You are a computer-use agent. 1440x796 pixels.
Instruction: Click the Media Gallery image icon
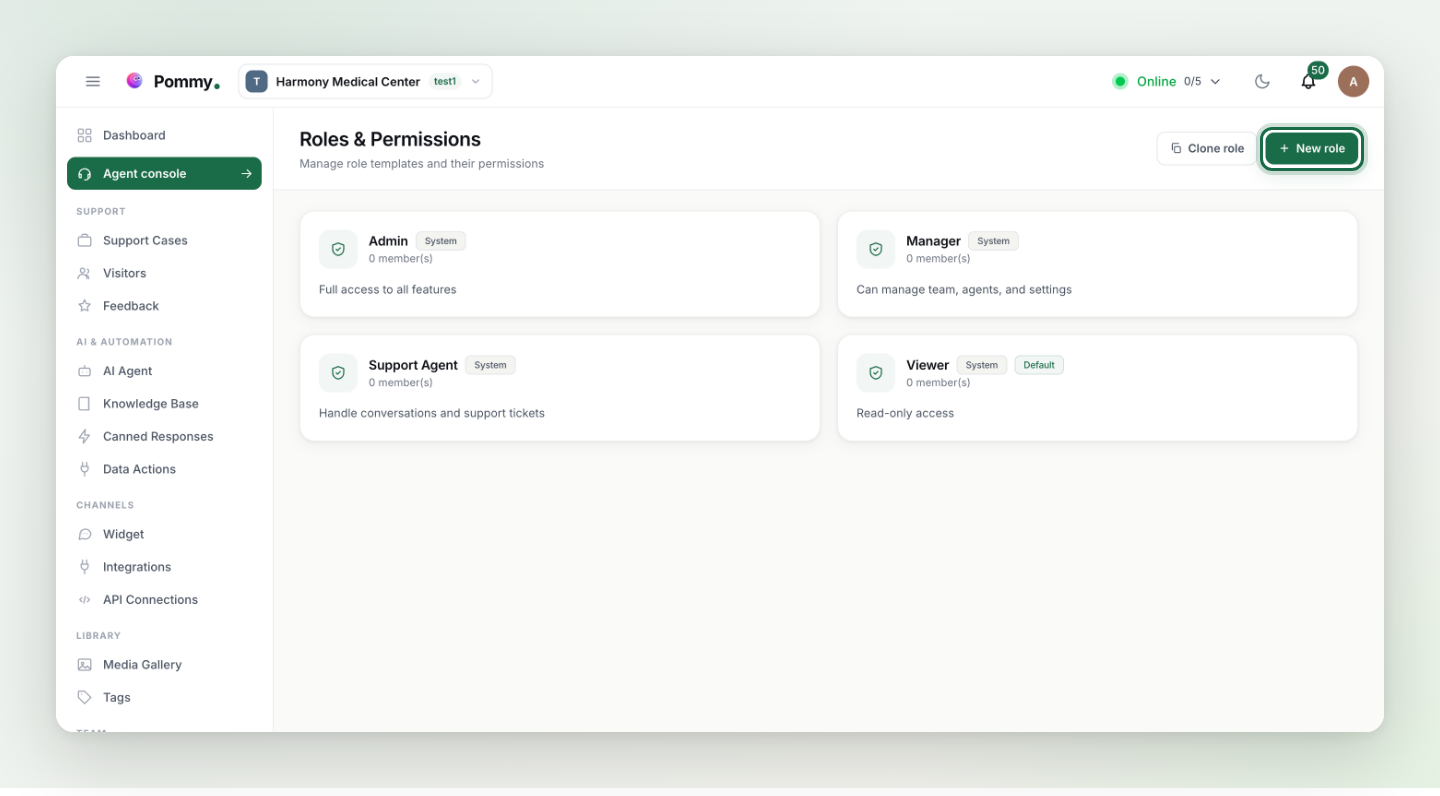[x=85, y=665]
